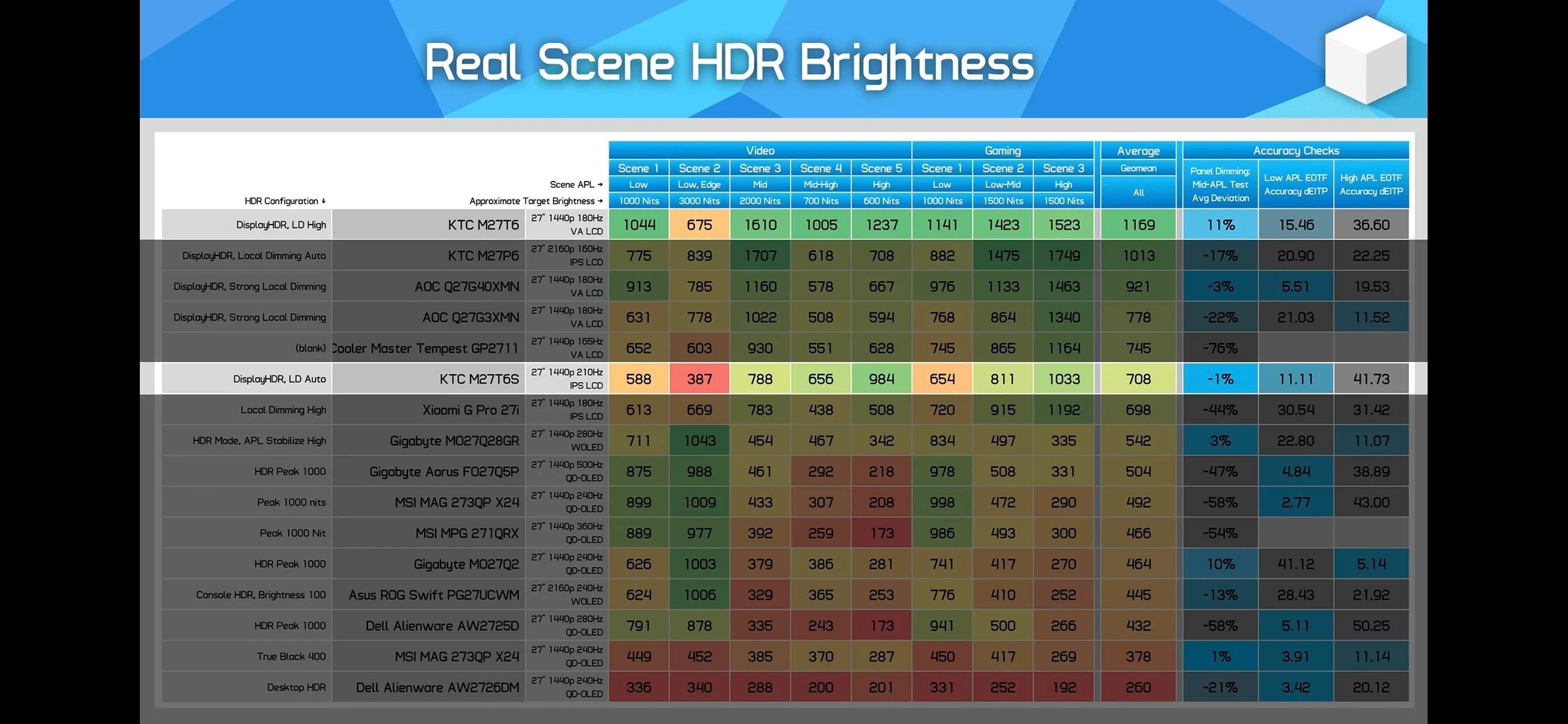Select the "1009" value in the Peak 1000 nits row
Viewport: 1568px width, 724px height.
699,502
